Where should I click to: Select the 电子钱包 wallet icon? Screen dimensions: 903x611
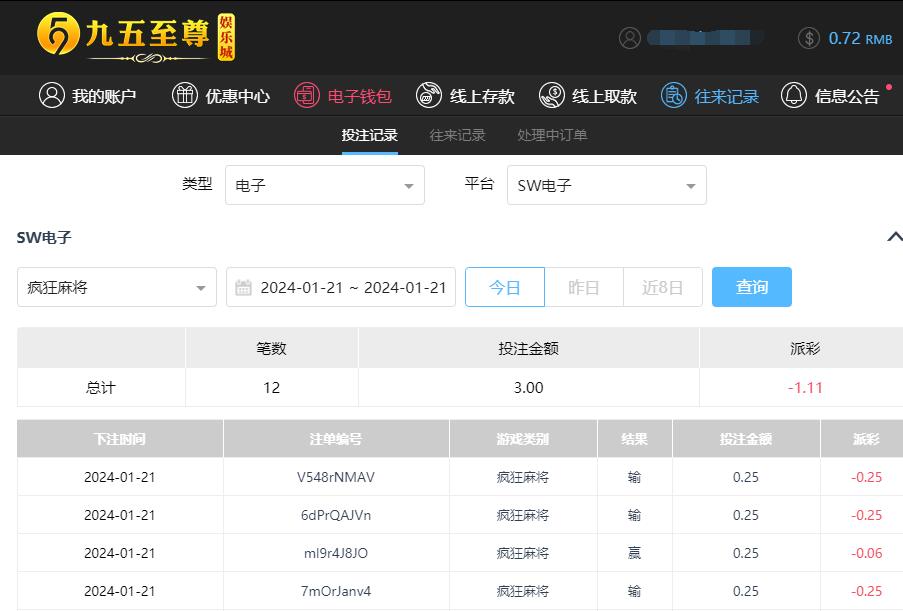[307, 96]
